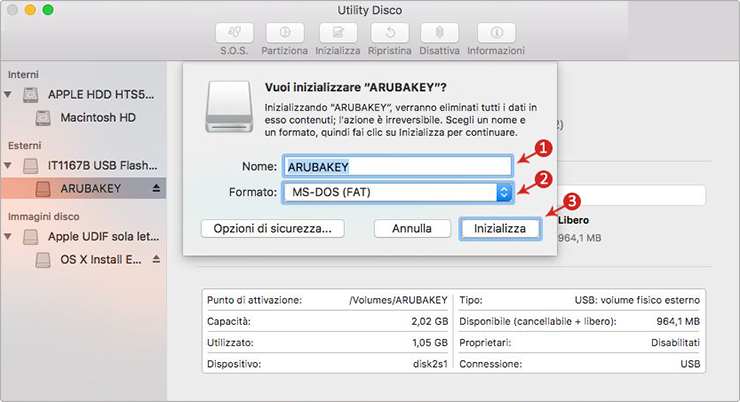Click the large drive icon in dialog
The height and width of the screenshot is (402, 740).
pos(229,107)
